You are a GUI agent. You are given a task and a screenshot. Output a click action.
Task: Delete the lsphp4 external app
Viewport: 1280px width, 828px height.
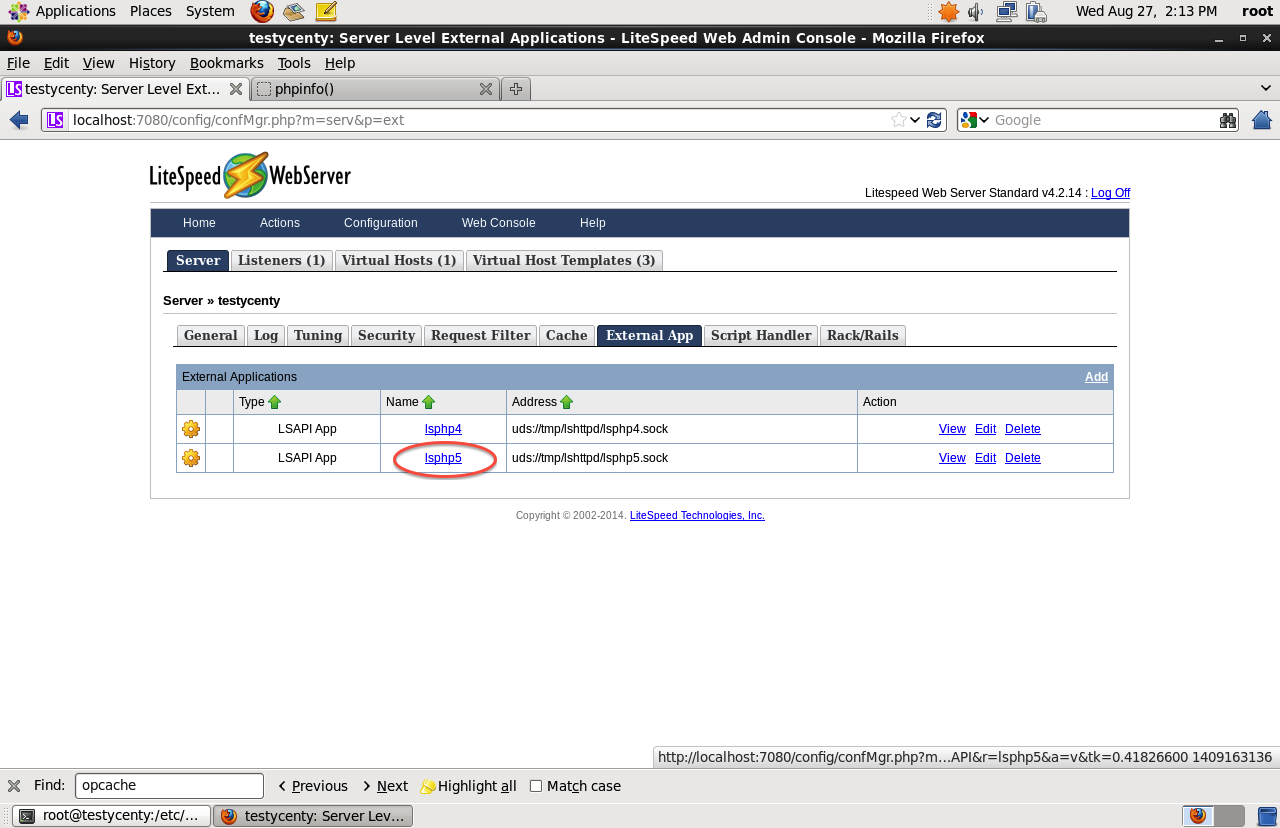1023,429
